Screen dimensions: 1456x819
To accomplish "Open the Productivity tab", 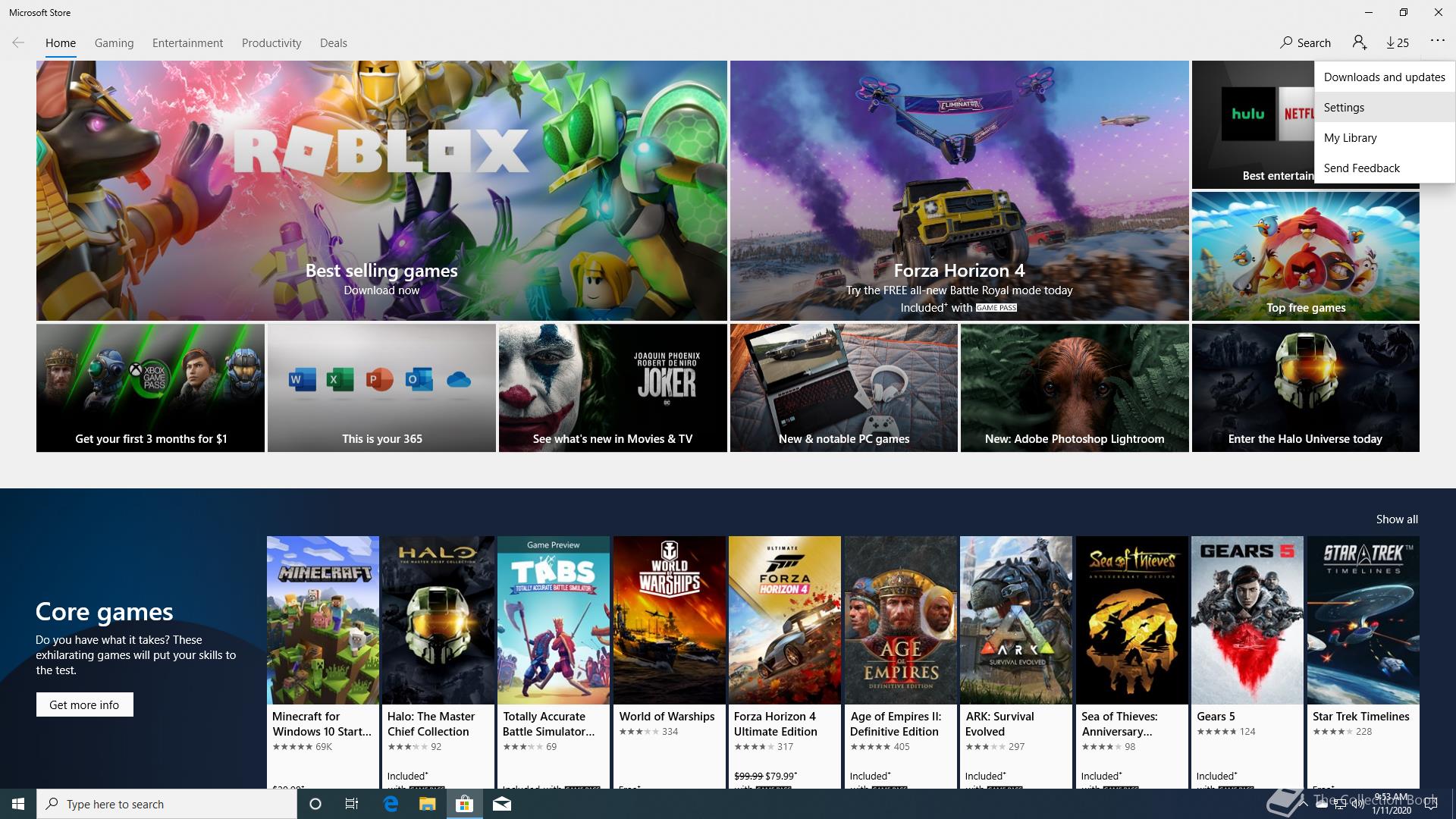I will 271,43.
